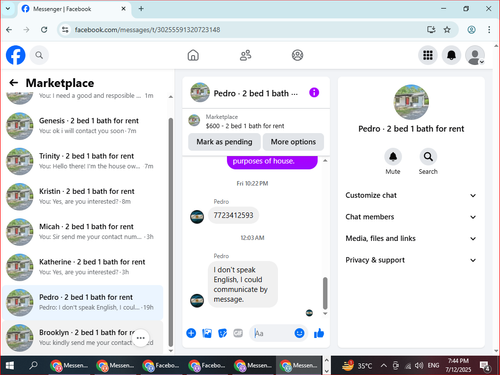Expand Privacy & support section

pos(411,260)
